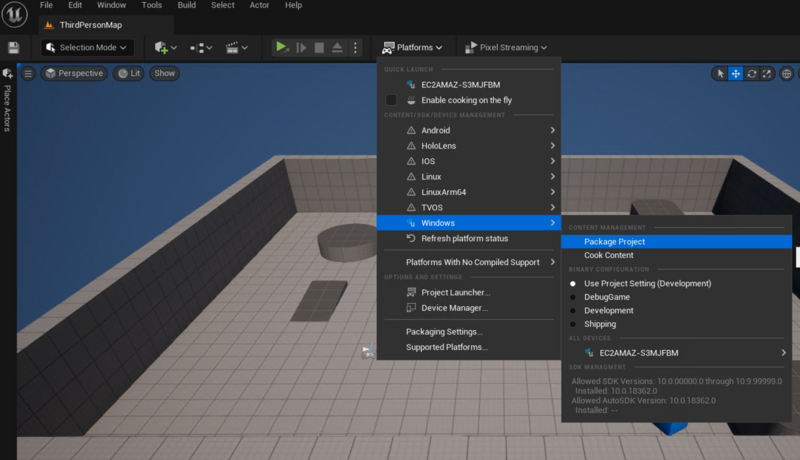Image resolution: width=800 pixels, height=460 pixels.
Task: Quick launch on EC2AMAZ-S3MJFBM device
Action: 469,85
